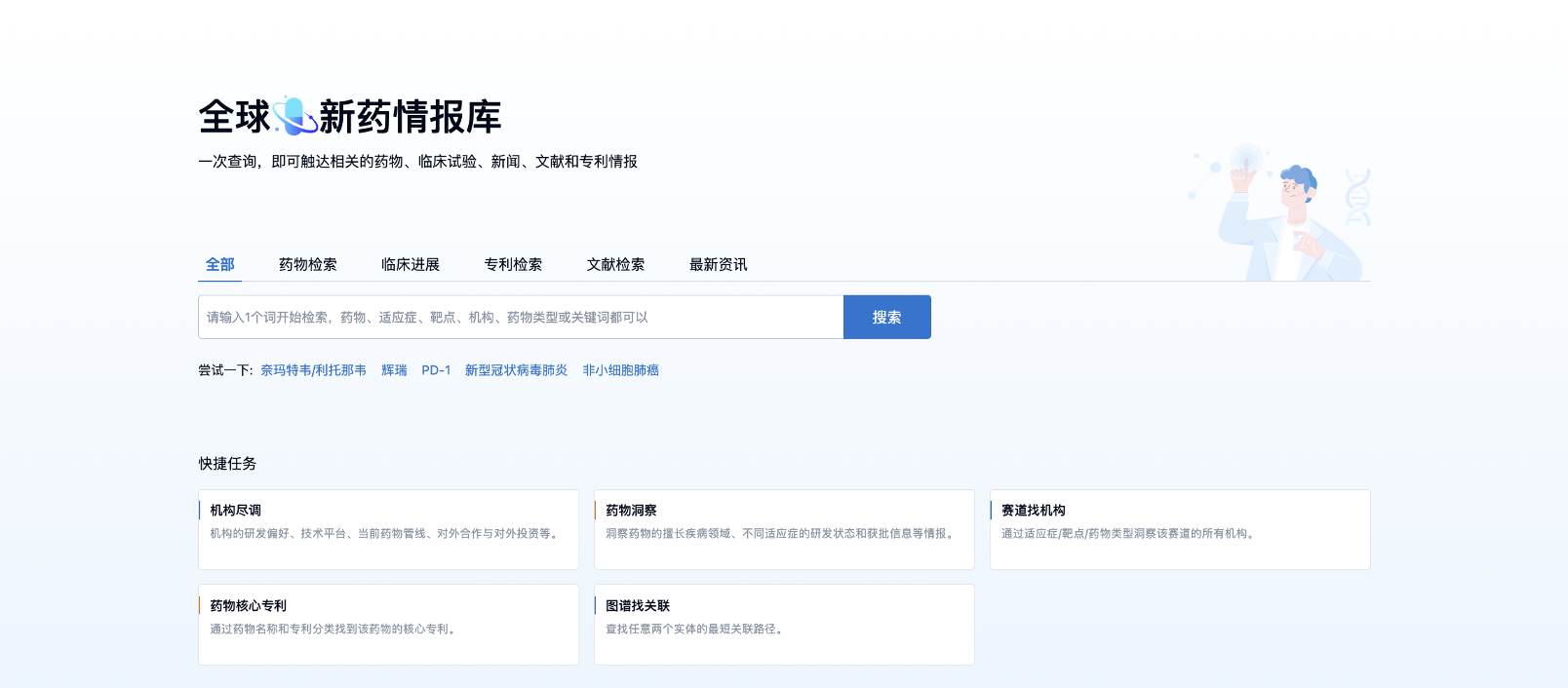Switch to the 药物检索 tab
The height and width of the screenshot is (688, 1568).
coord(307,264)
